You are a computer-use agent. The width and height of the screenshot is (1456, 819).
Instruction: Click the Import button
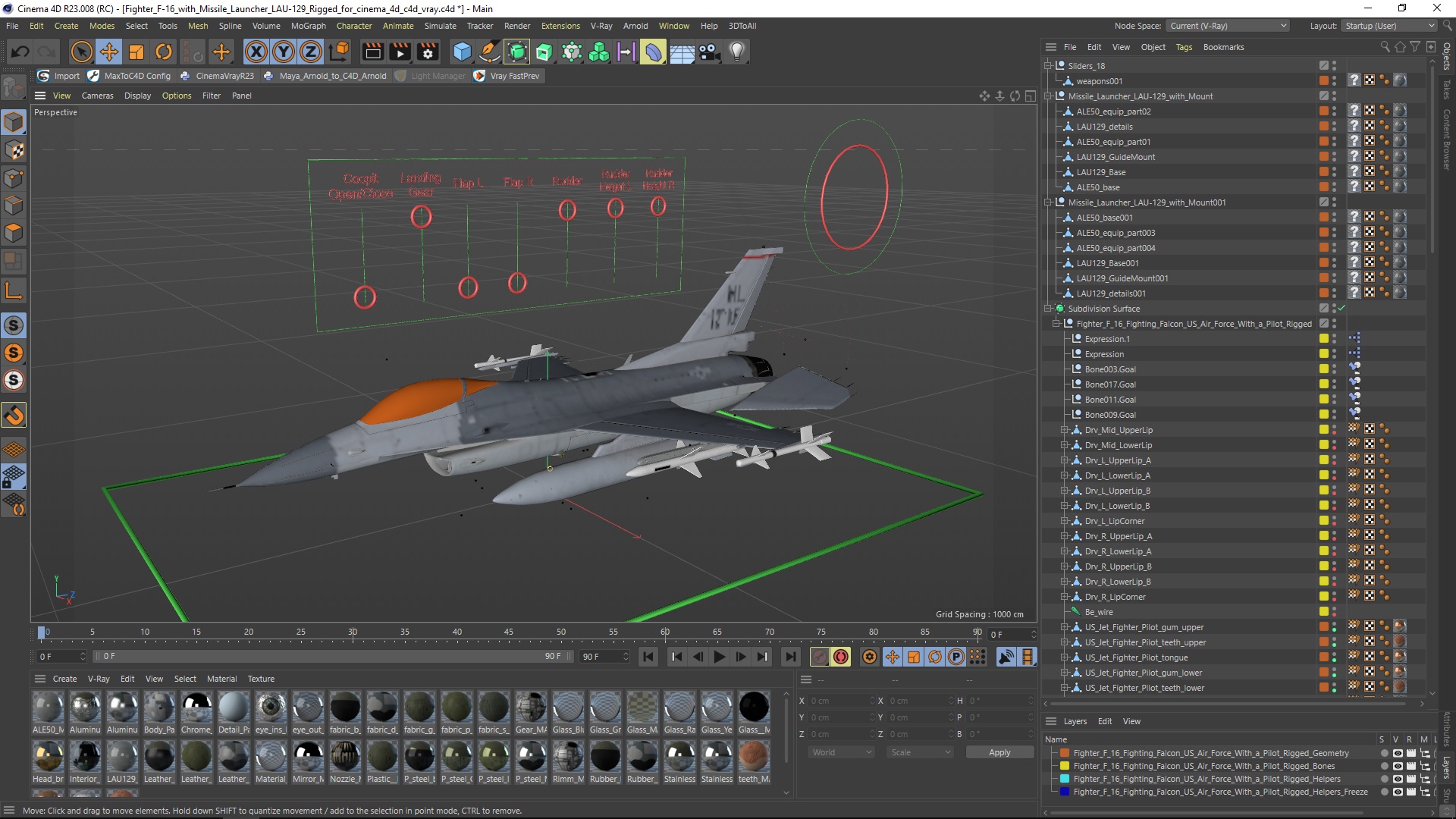click(59, 76)
